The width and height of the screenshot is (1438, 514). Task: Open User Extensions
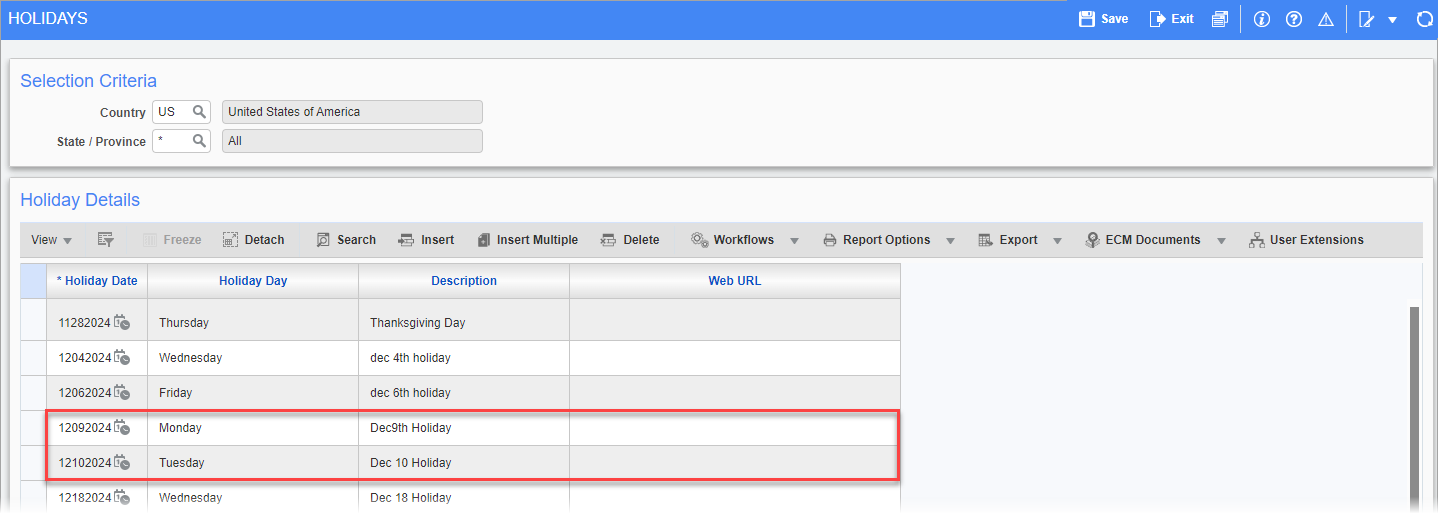[1306, 240]
